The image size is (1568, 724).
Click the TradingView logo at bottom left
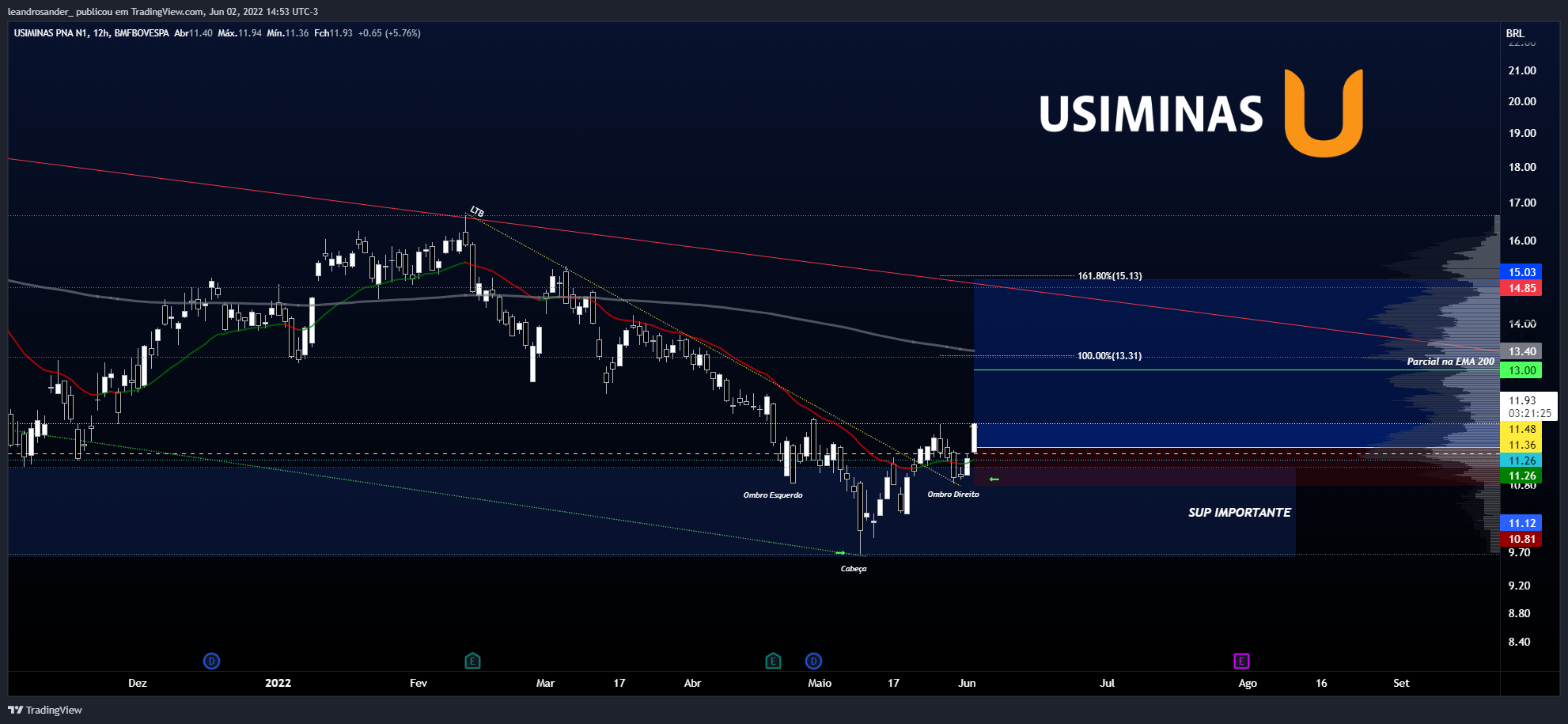45,710
